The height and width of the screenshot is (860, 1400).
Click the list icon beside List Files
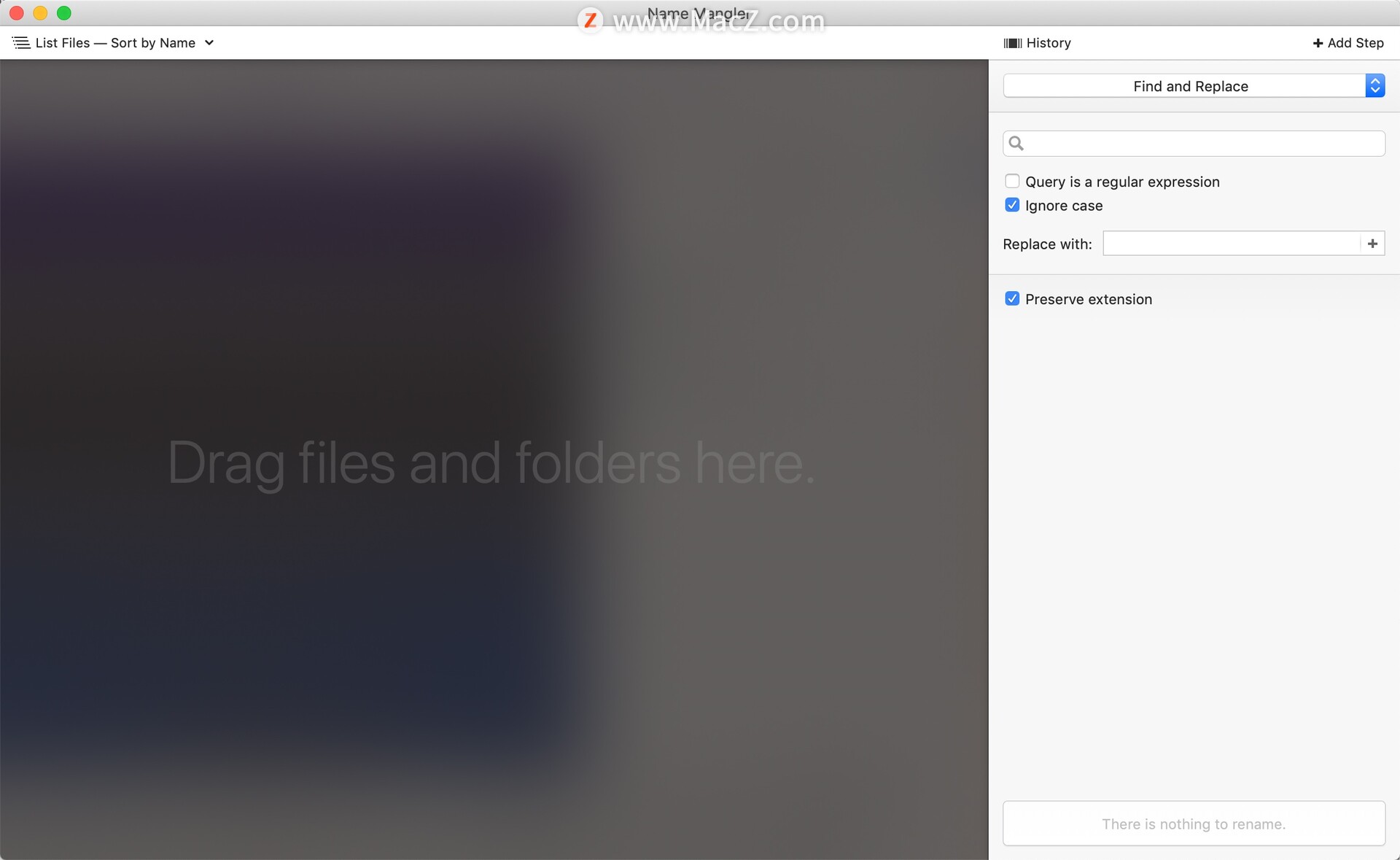tap(21, 43)
